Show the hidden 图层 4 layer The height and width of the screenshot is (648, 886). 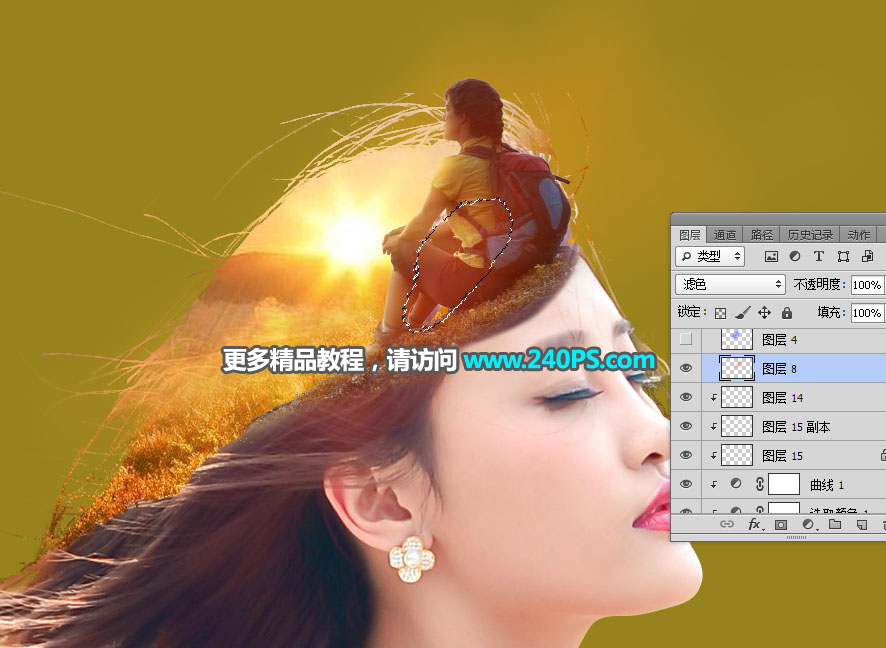[x=685, y=339]
